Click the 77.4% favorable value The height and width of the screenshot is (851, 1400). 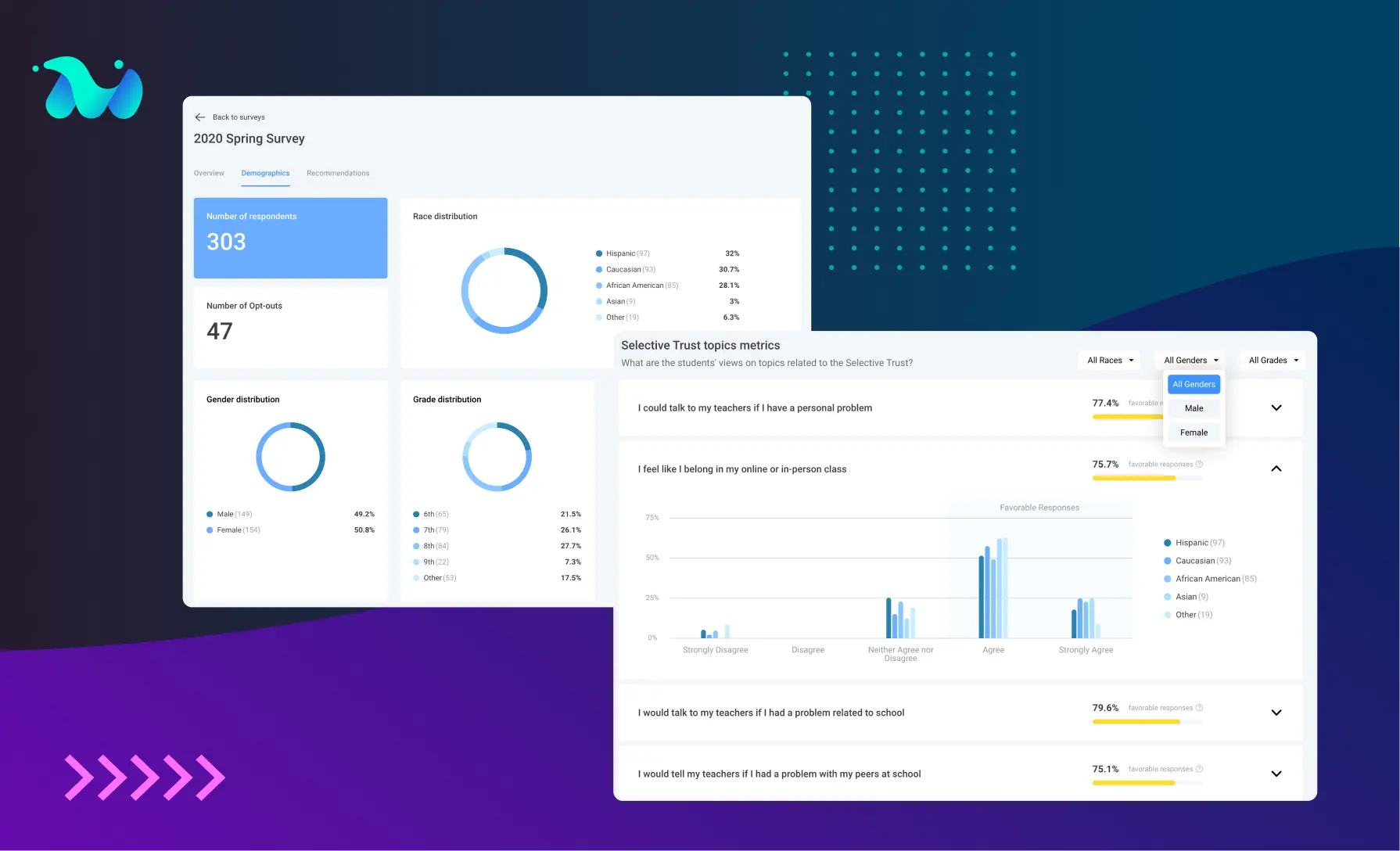click(1105, 403)
